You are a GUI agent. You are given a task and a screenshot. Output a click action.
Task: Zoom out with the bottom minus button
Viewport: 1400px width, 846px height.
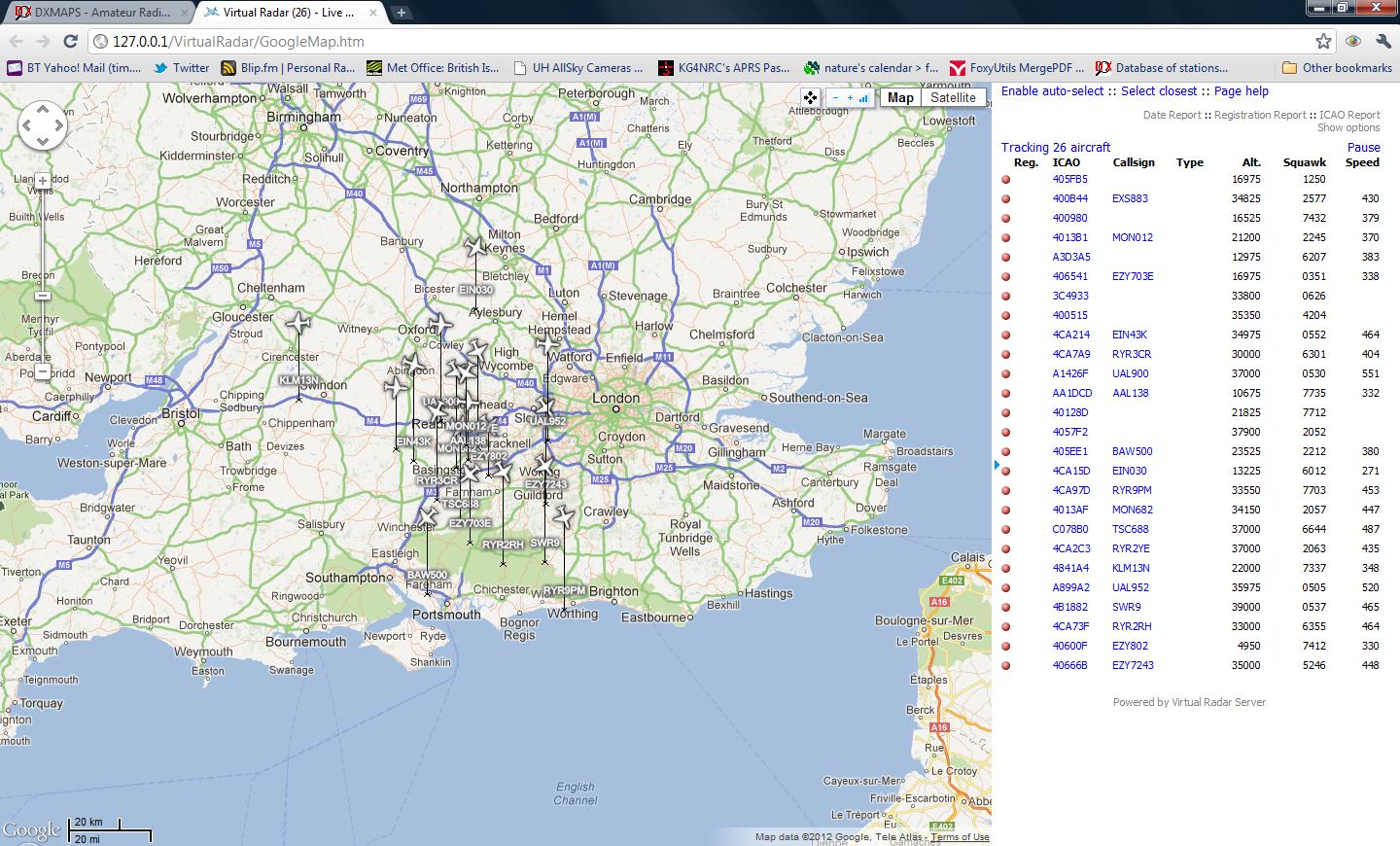pyautogui.click(x=43, y=371)
